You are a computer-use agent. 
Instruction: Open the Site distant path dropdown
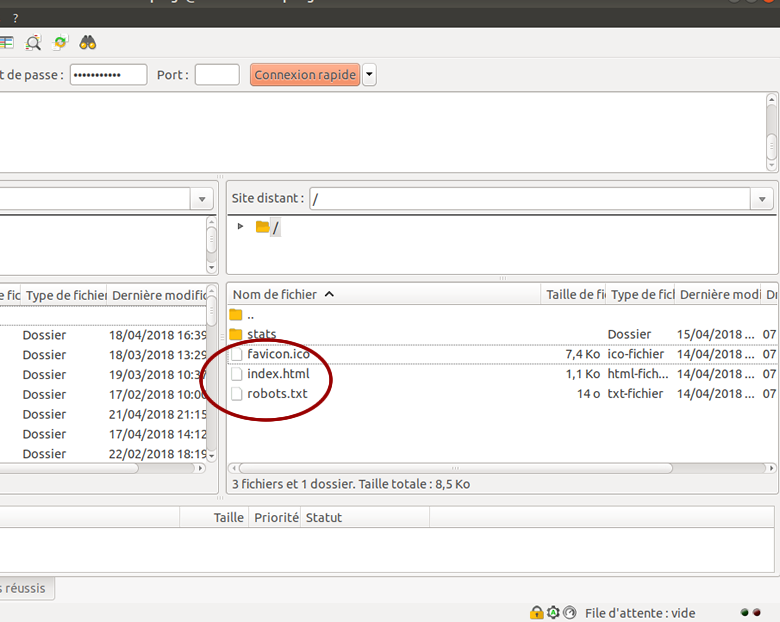click(x=762, y=199)
